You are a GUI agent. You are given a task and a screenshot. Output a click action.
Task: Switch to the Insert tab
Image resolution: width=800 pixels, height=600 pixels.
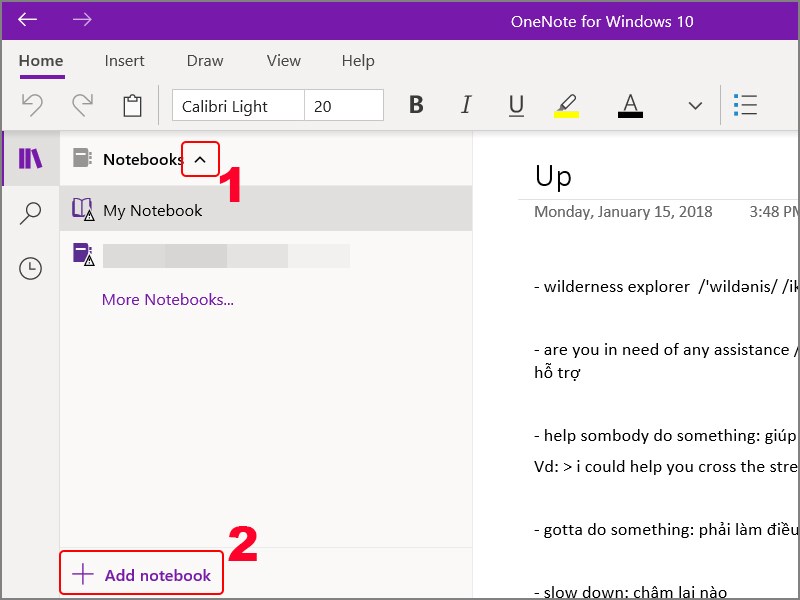(124, 60)
